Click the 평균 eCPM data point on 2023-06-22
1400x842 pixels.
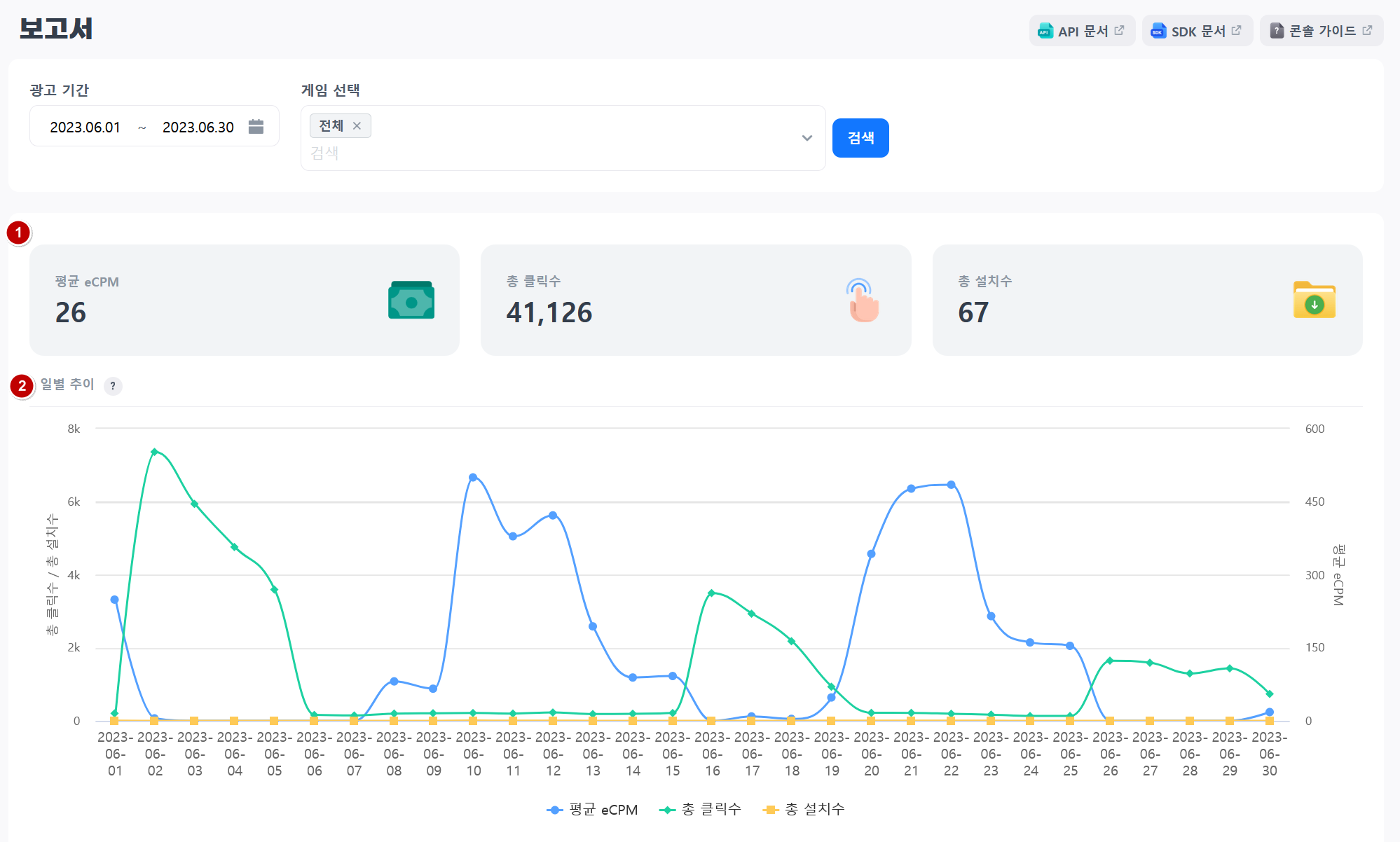pyautogui.click(x=951, y=485)
